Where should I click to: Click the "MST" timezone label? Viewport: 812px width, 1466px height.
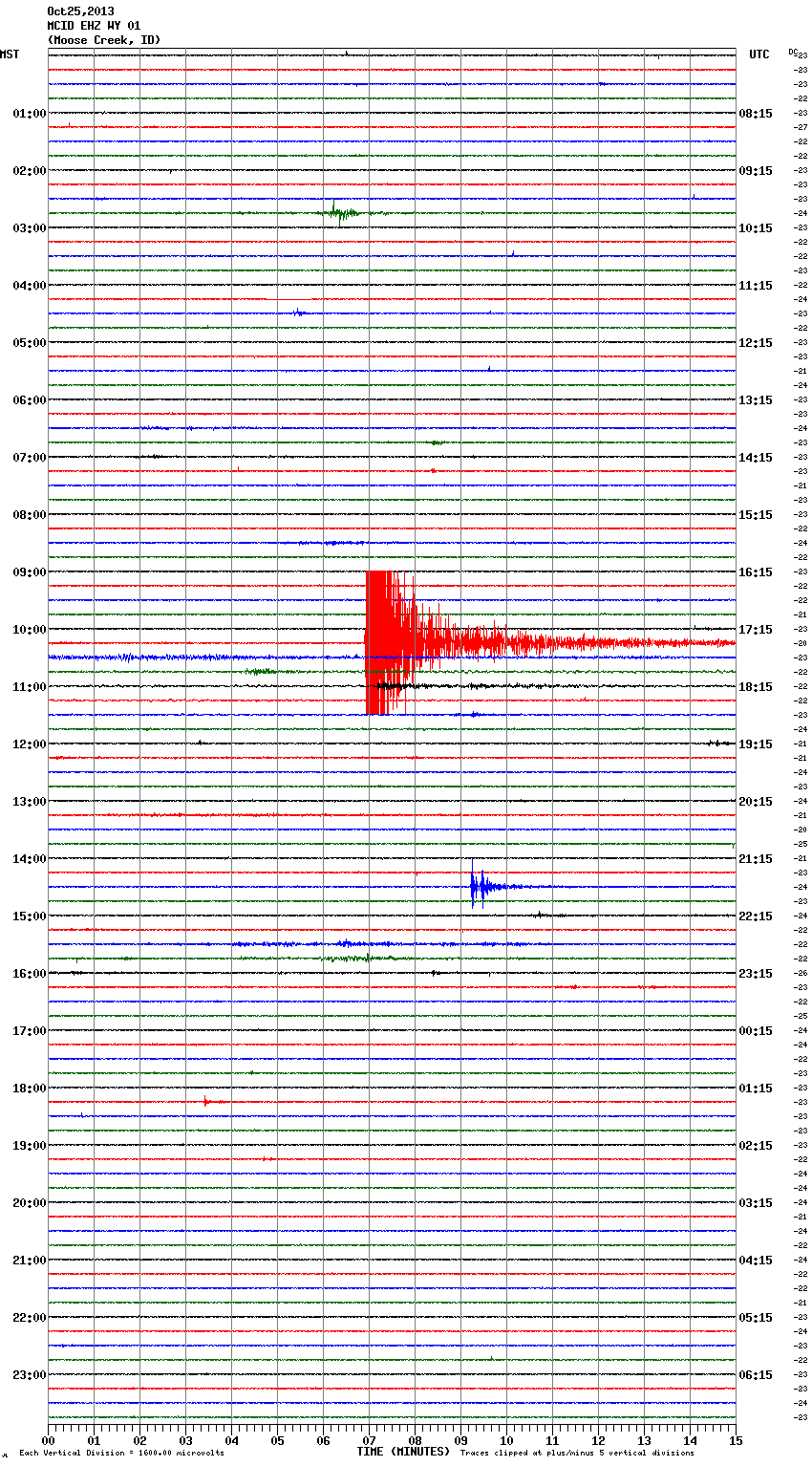tap(10, 54)
